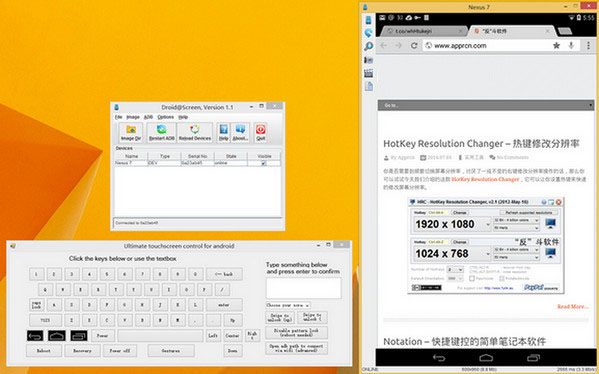Click the camera record icon above the clapper icon

click(x=368, y=60)
